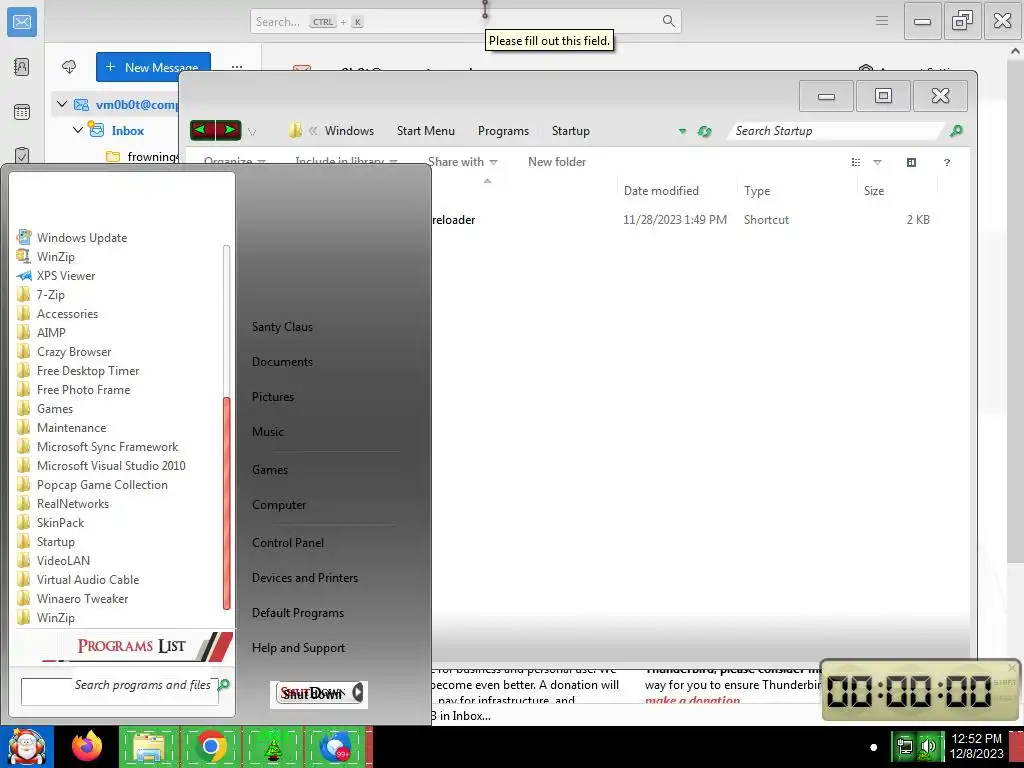
Task: Click New Message button in Thunderbird
Action: pyautogui.click(x=153, y=67)
